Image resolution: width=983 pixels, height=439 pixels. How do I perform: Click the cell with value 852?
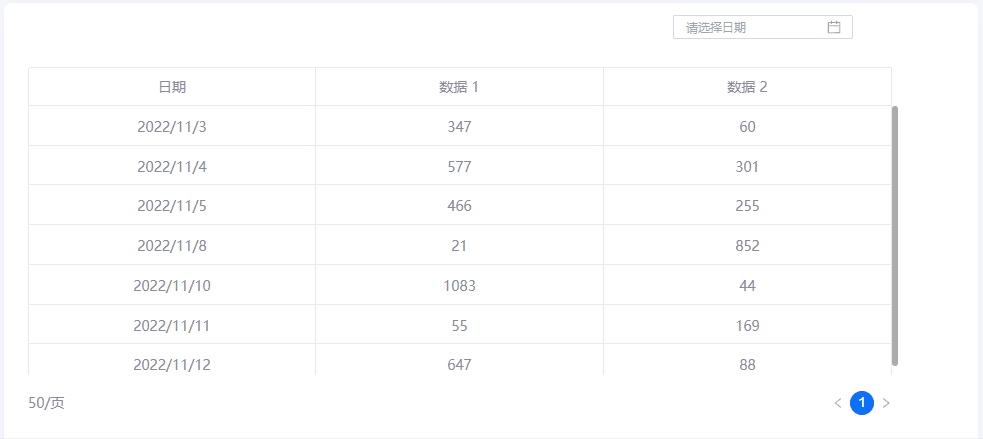(x=747, y=246)
